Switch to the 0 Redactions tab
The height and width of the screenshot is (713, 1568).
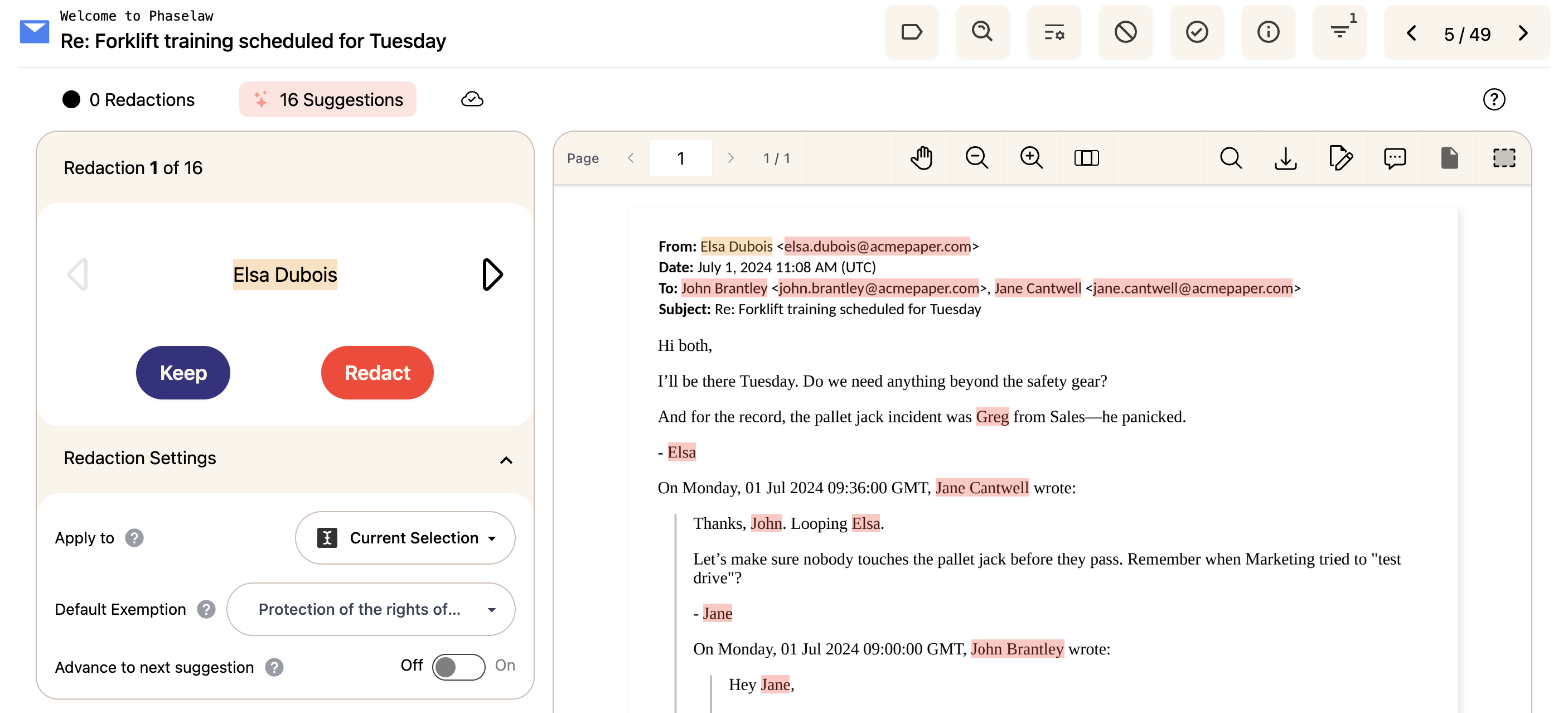point(128,99)
